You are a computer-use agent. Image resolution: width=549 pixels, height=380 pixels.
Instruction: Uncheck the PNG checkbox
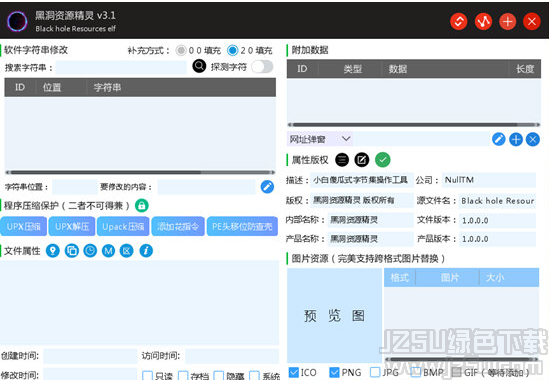334,372
